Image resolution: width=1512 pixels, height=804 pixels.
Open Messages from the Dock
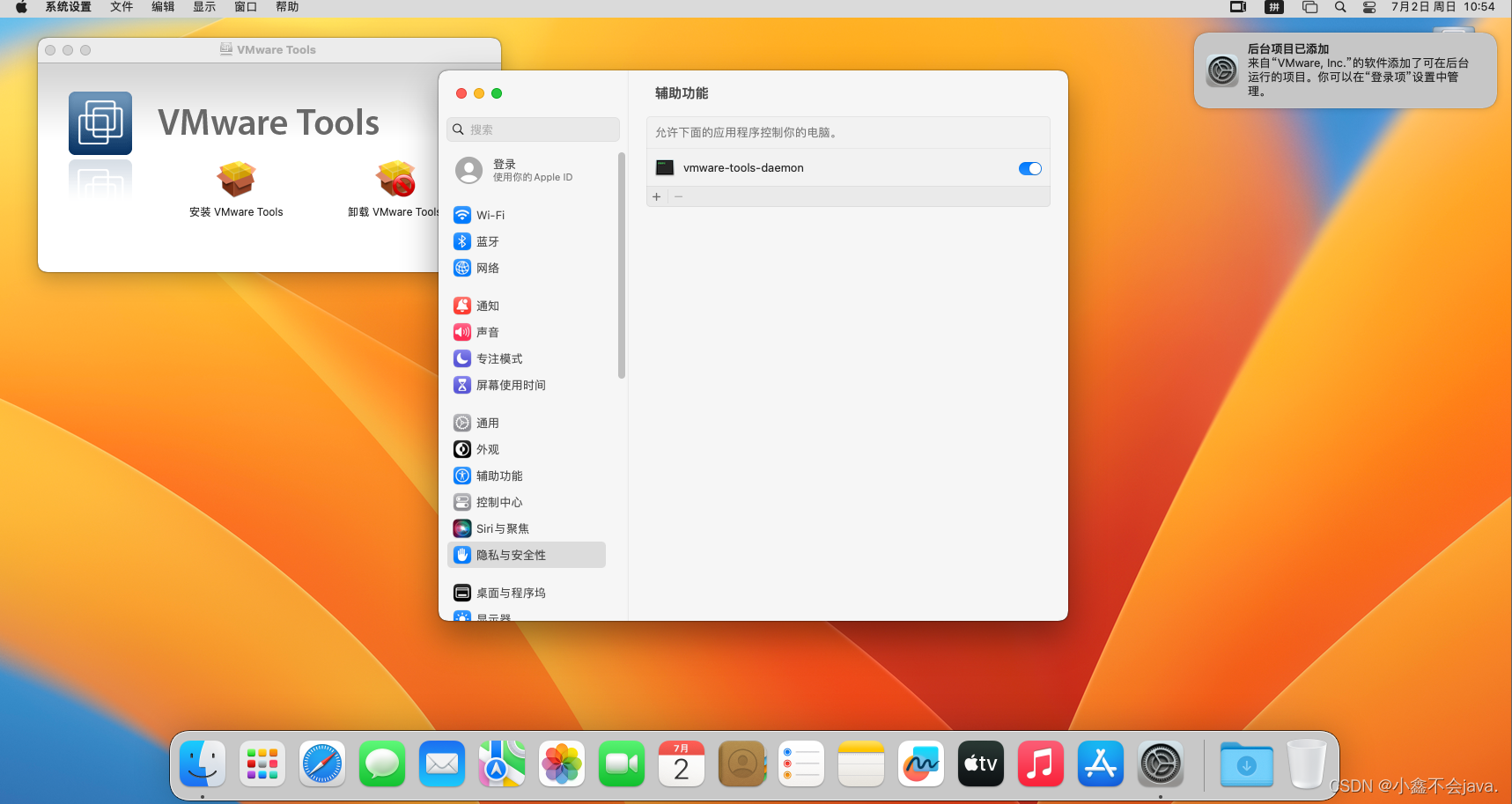[382, 763]
